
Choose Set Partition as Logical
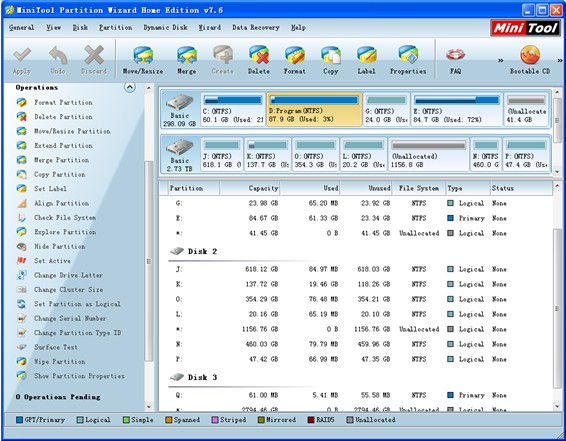pos(69,304)
